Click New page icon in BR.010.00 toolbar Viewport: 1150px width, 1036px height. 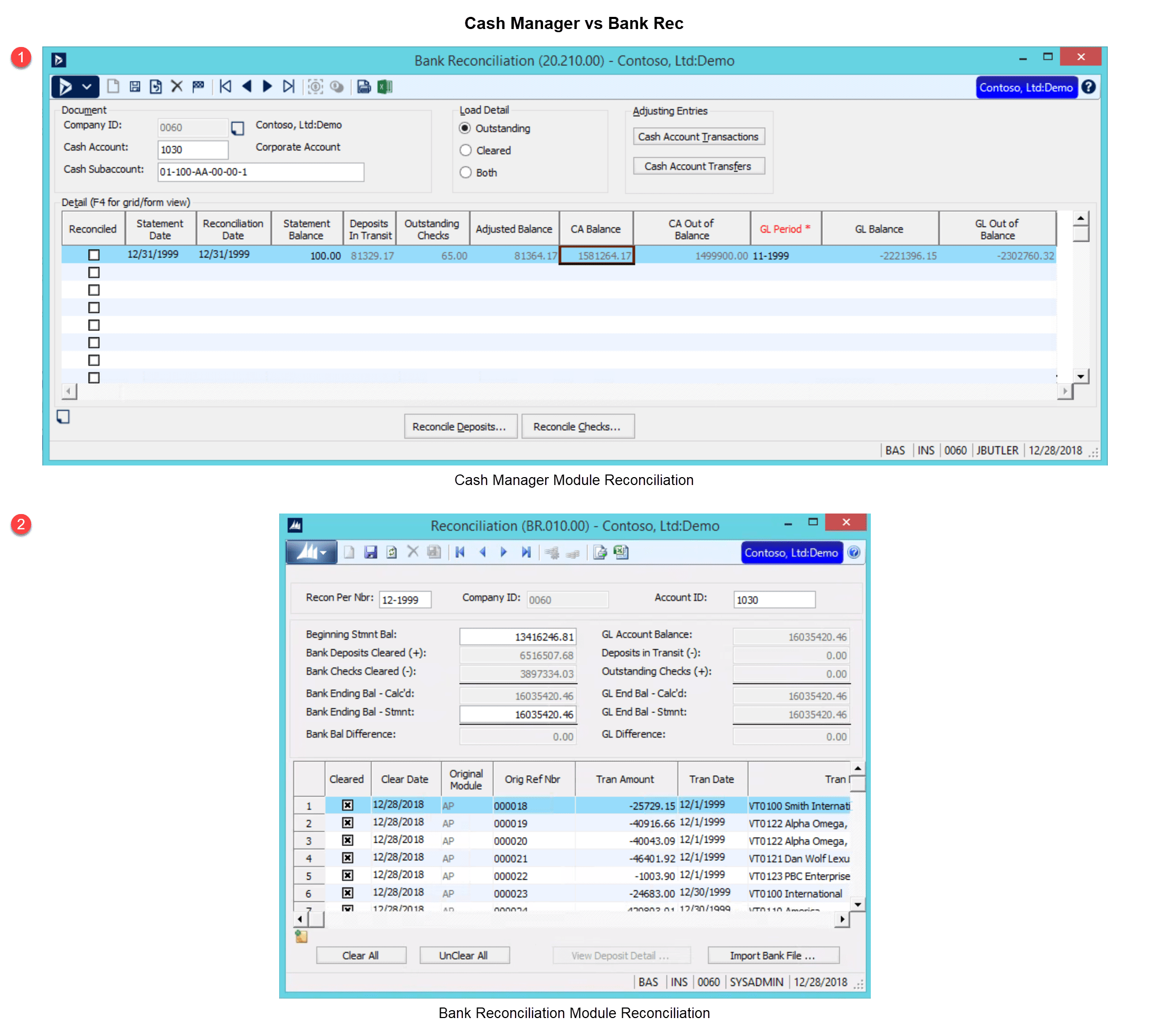click(x=349, y=552)
